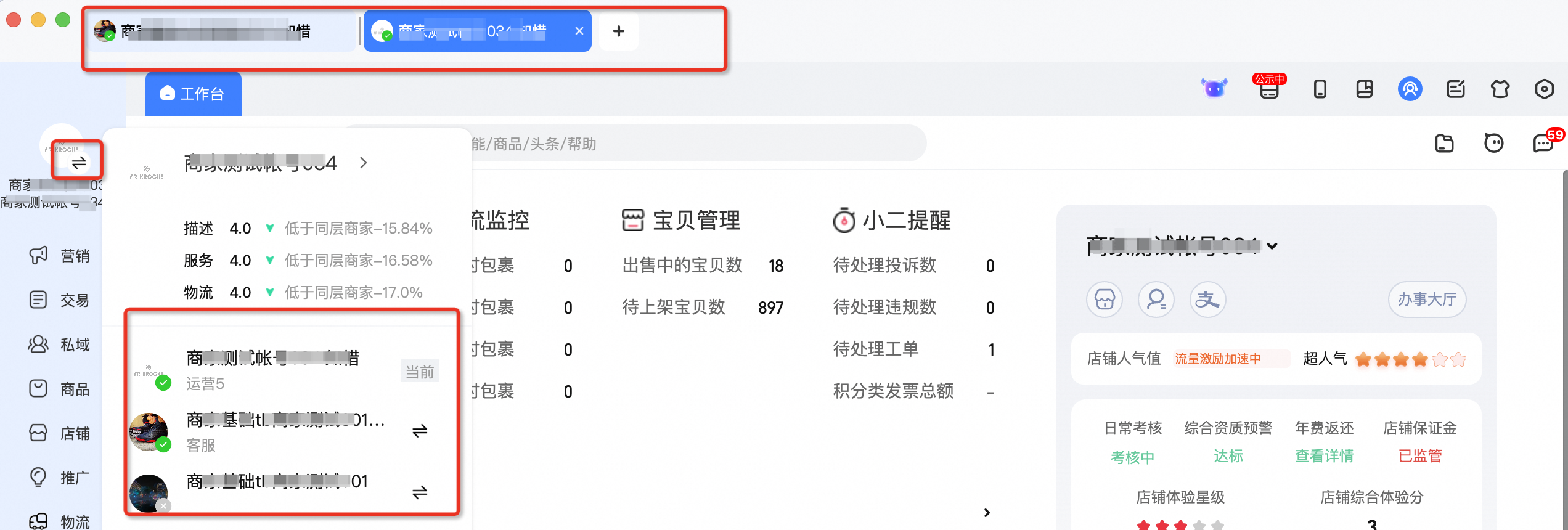Screen dimensions: 1568x530
Task: Click 出售中的宝贝数 value 18
Action: coord(775,266)
